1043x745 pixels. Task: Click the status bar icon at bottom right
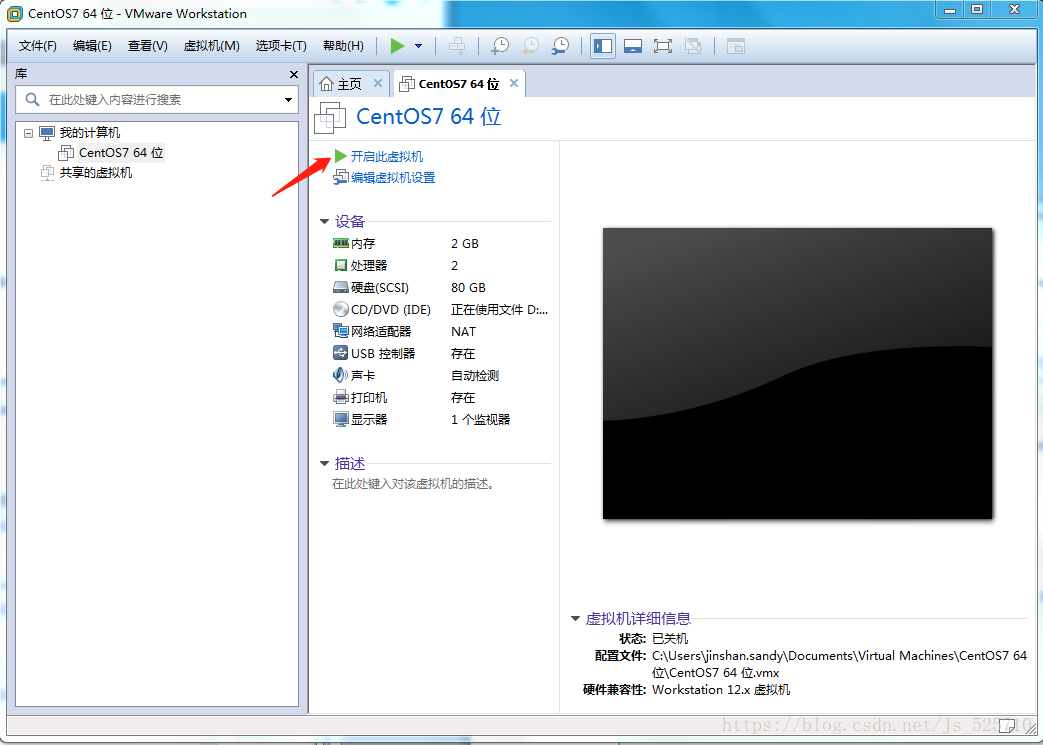click(1008, 724)
